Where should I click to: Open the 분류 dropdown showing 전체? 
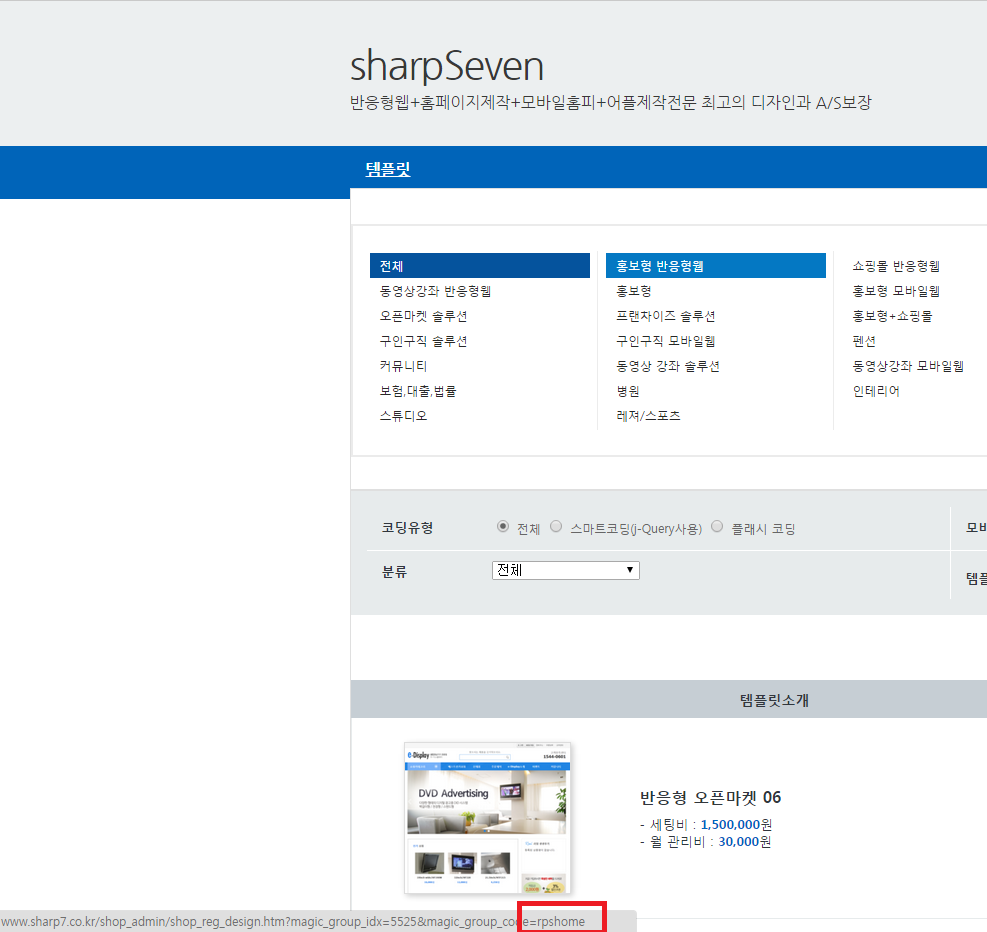(x=565, y=571)
